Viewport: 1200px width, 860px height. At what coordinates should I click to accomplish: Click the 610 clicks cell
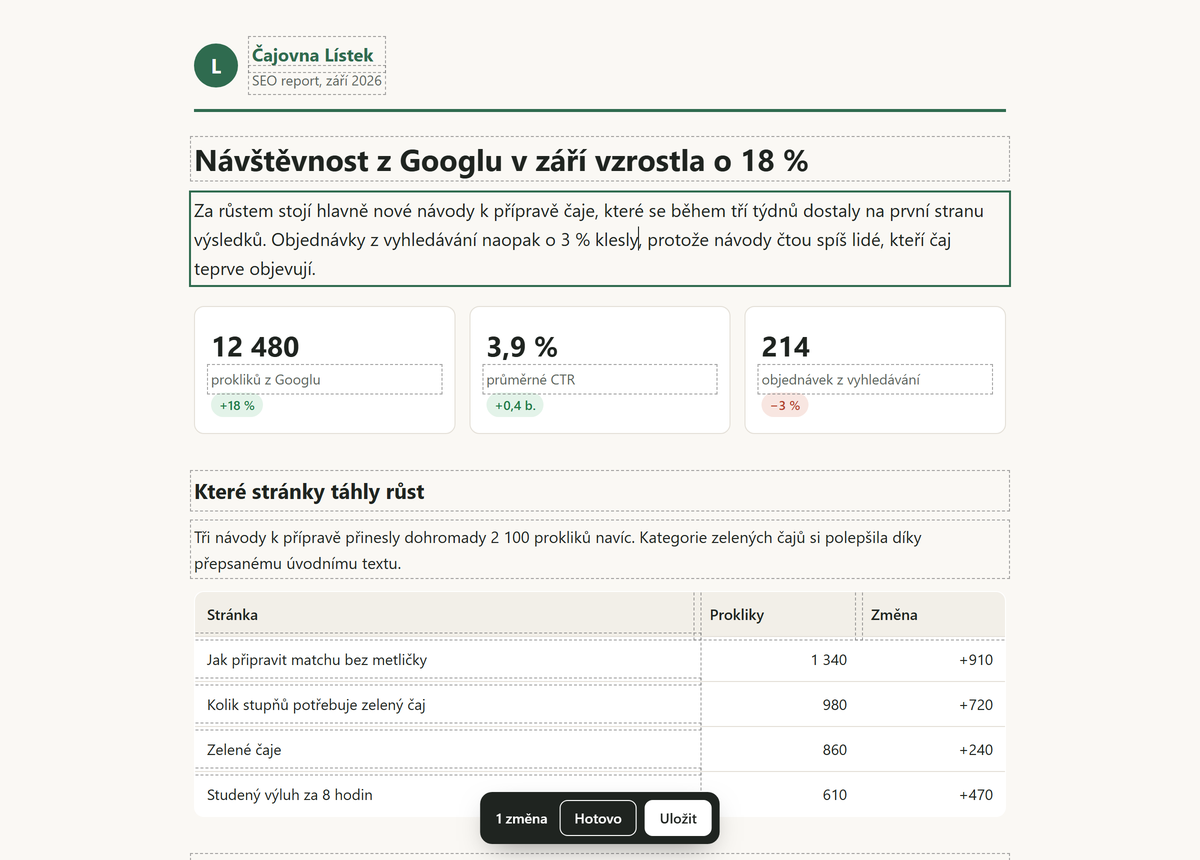777,795
